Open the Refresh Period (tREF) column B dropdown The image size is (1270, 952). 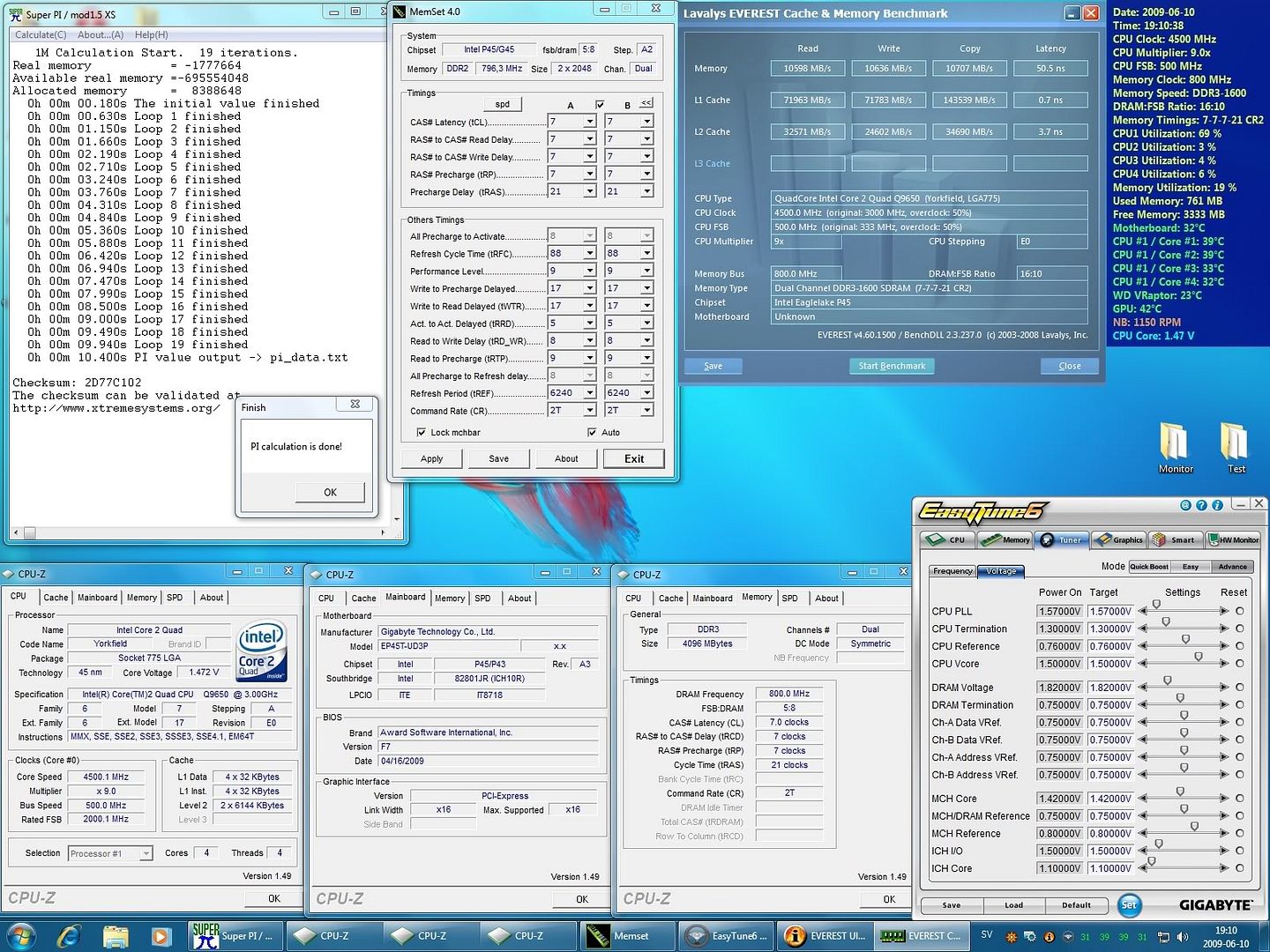coord(646,392)
